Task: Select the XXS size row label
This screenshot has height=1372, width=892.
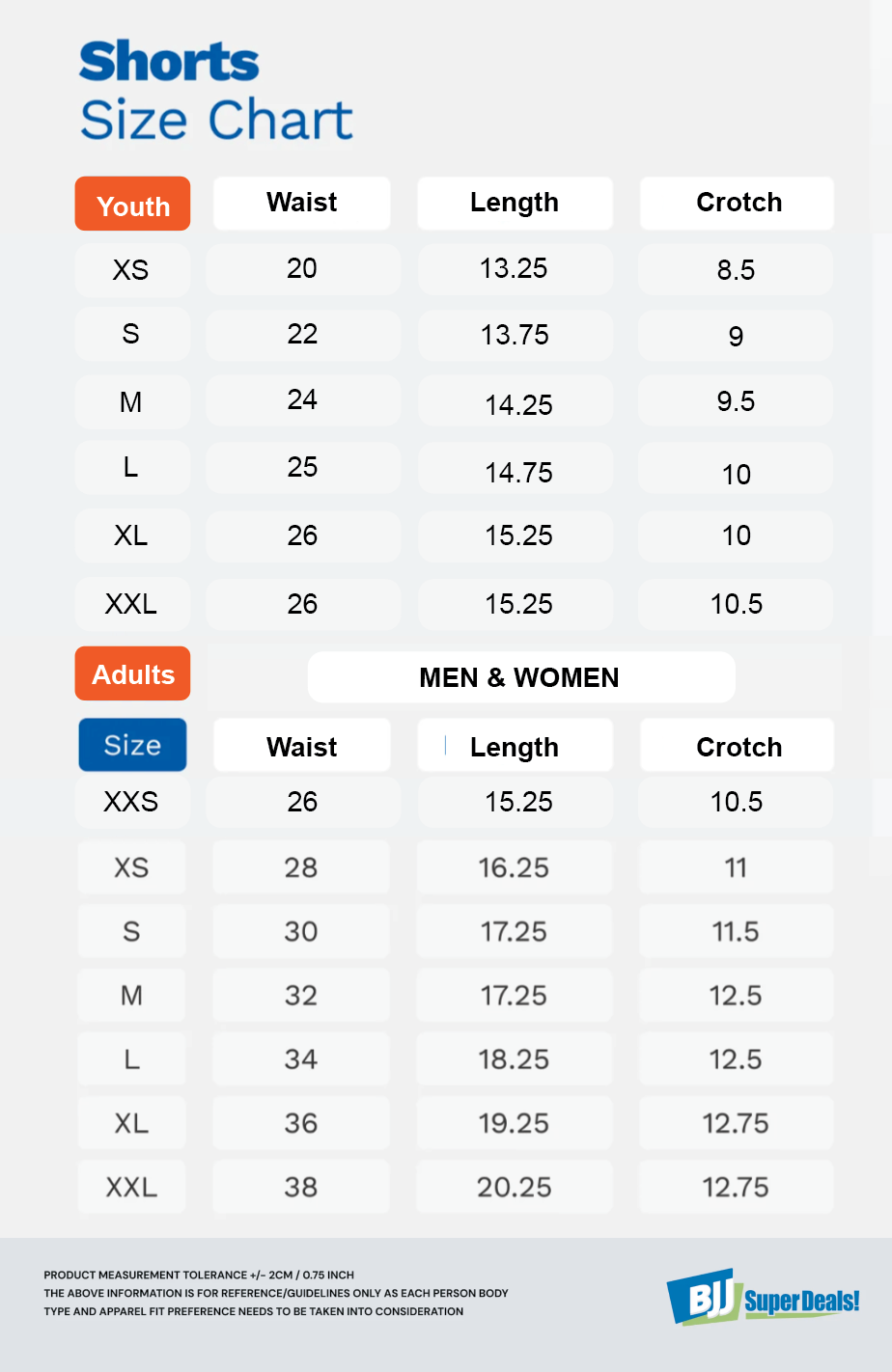Action: pos(131,802)
